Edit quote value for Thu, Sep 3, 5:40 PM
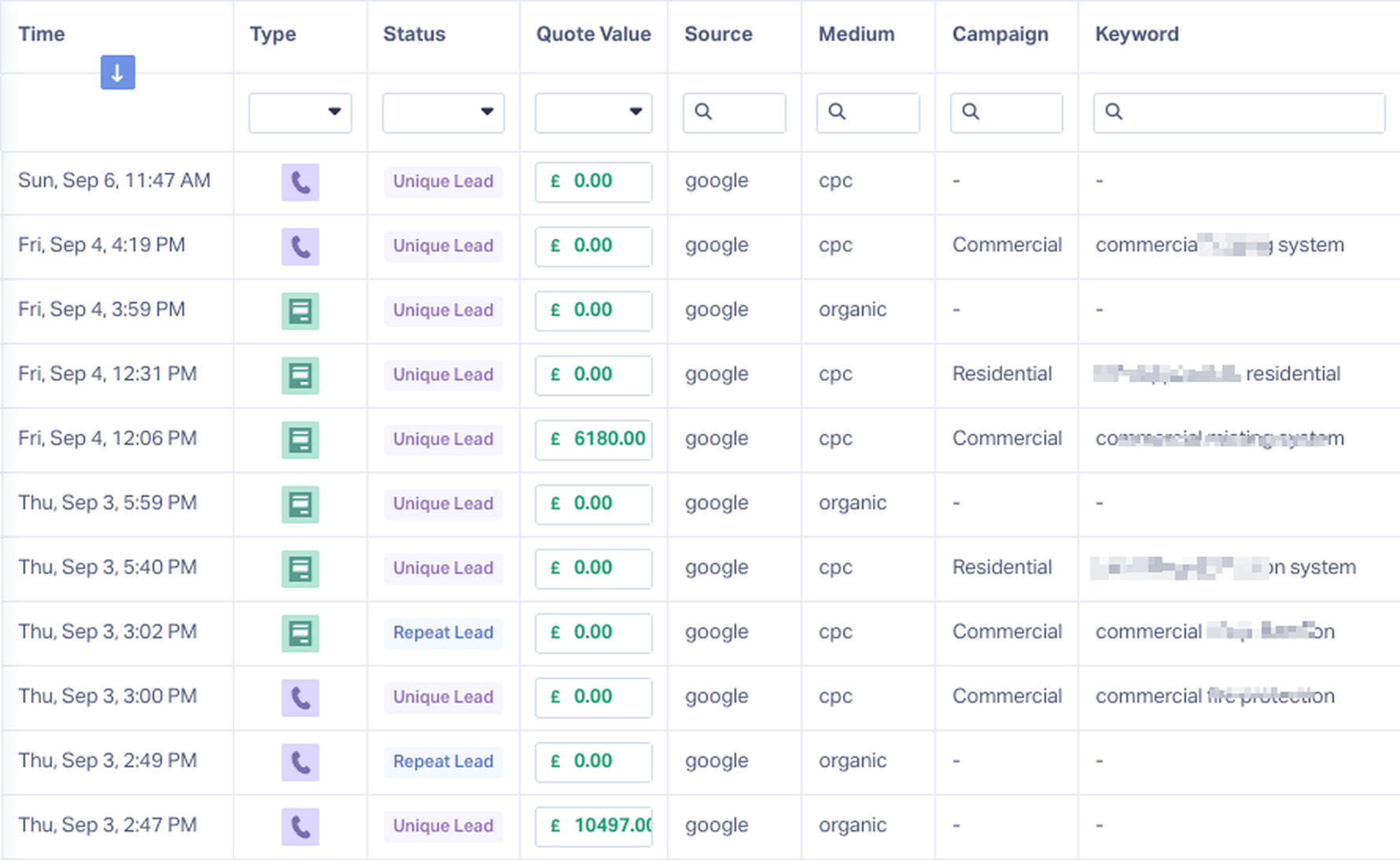The height and width of the screenshot is (860, 1400). (594, 568)
